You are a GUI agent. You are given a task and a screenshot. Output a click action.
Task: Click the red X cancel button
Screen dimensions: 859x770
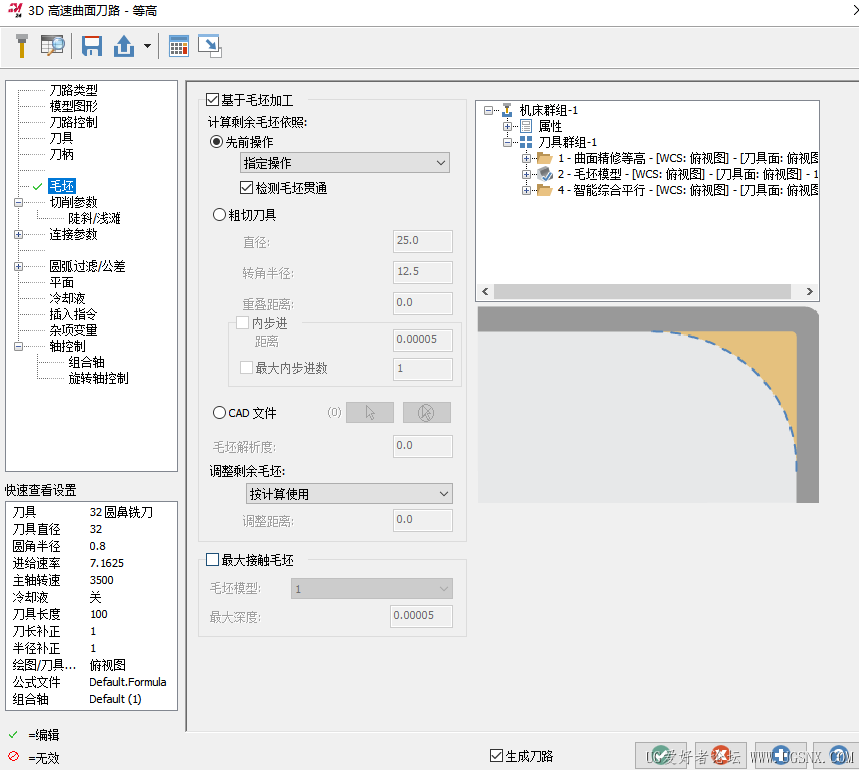coord(721,755)
